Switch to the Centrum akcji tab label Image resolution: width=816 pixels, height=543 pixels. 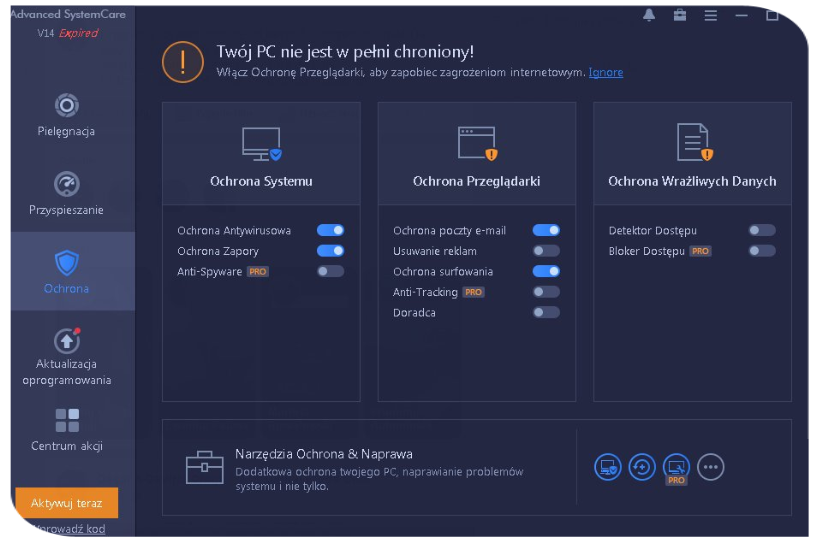67,446
